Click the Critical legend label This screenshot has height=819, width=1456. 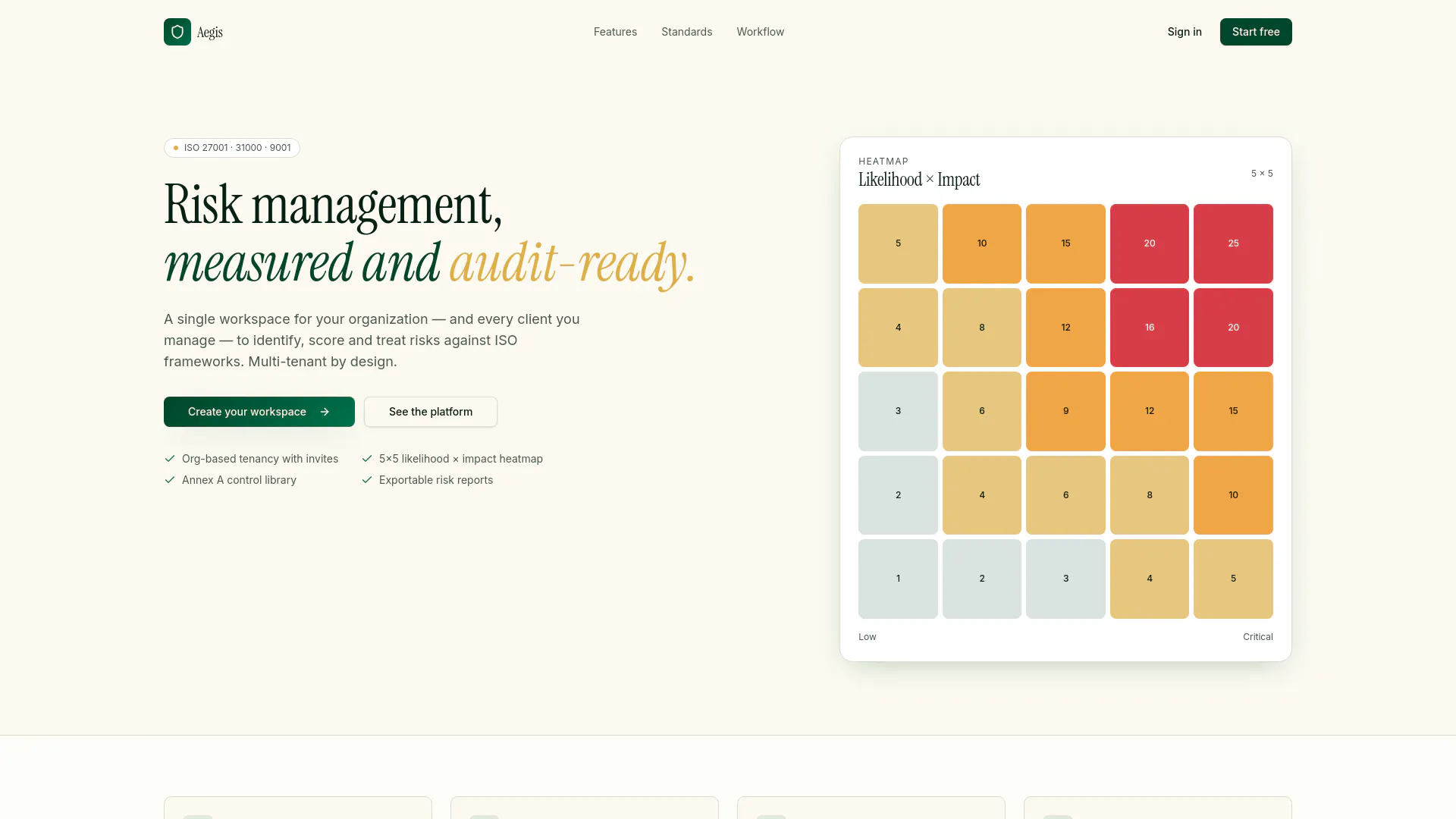[1257, 637]
